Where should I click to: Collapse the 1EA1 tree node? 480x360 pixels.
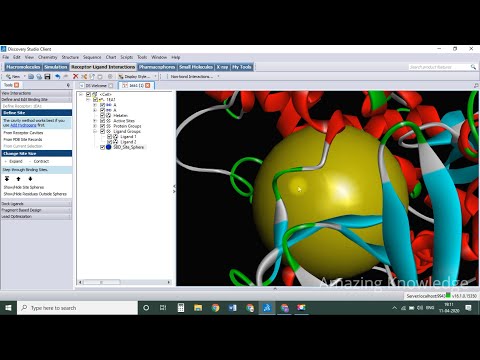coord(88,100)
